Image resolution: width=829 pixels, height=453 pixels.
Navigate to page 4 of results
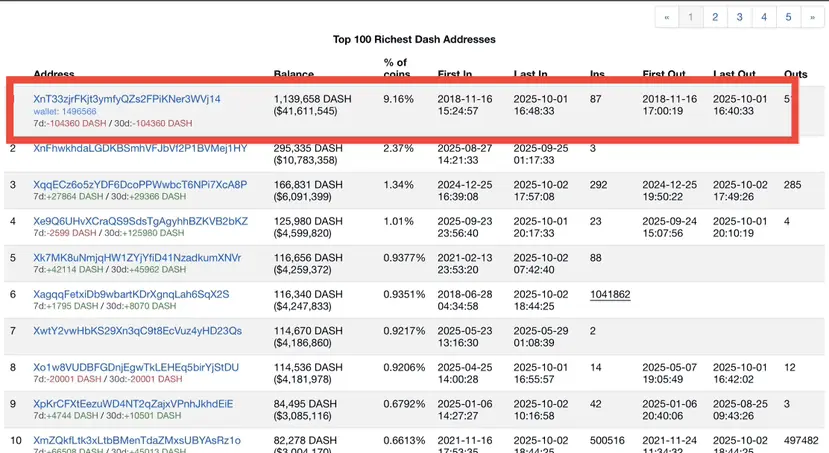[x=763, y=17]
